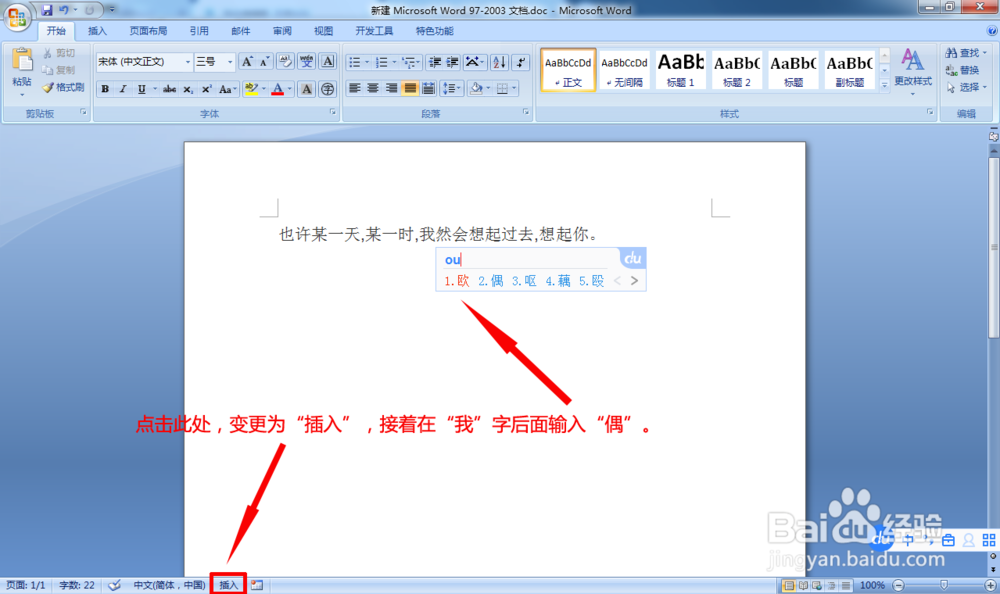Clear formatting with eraser icon
1000x594 pixels.
pyautogui.click(x=285, y=61)
